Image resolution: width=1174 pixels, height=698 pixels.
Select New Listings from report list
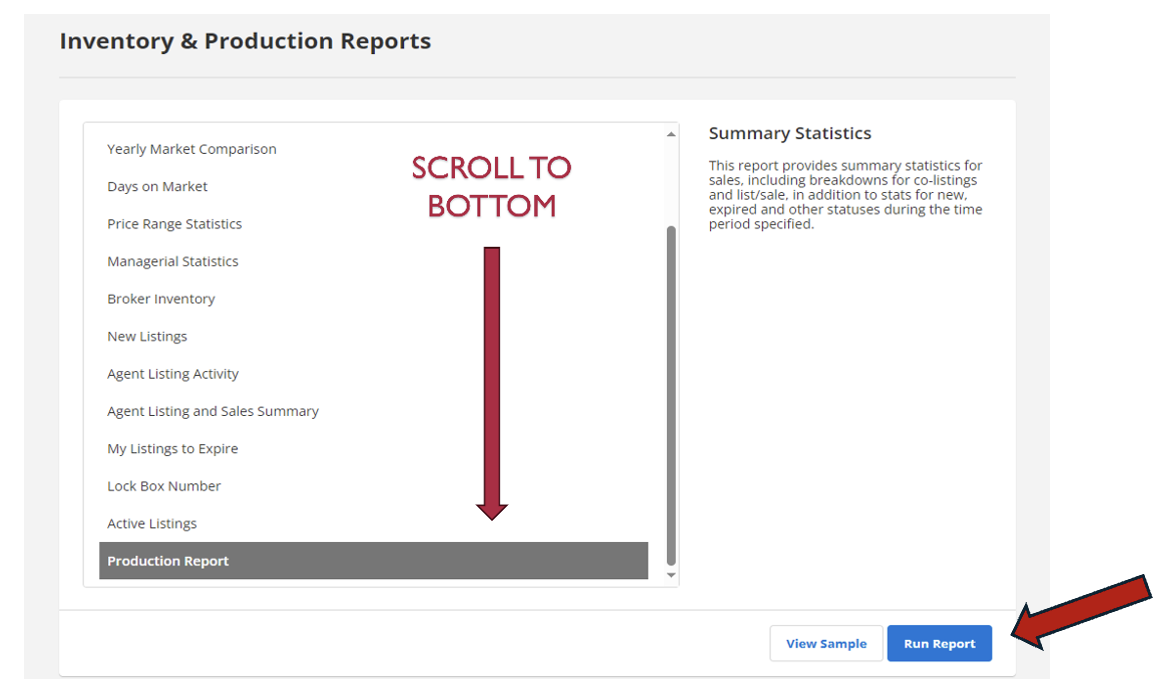point(147,337)
